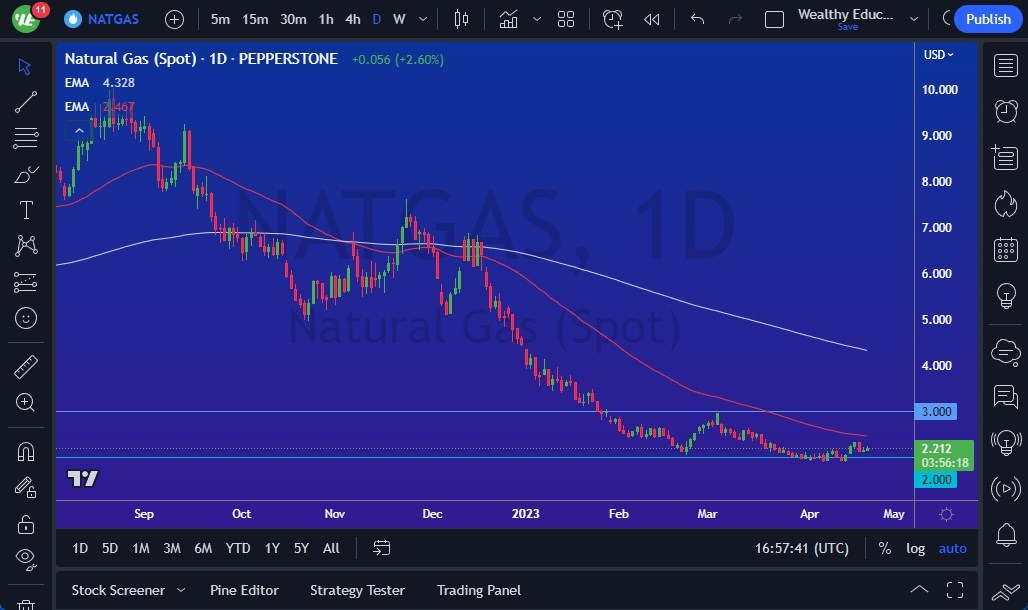Toggle percent scale mode

[x=884, y=548]
